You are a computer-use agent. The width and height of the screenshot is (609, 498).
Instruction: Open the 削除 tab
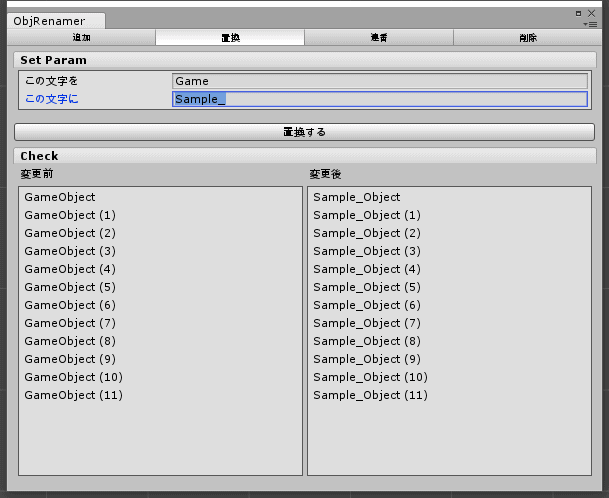coord(527,38)
